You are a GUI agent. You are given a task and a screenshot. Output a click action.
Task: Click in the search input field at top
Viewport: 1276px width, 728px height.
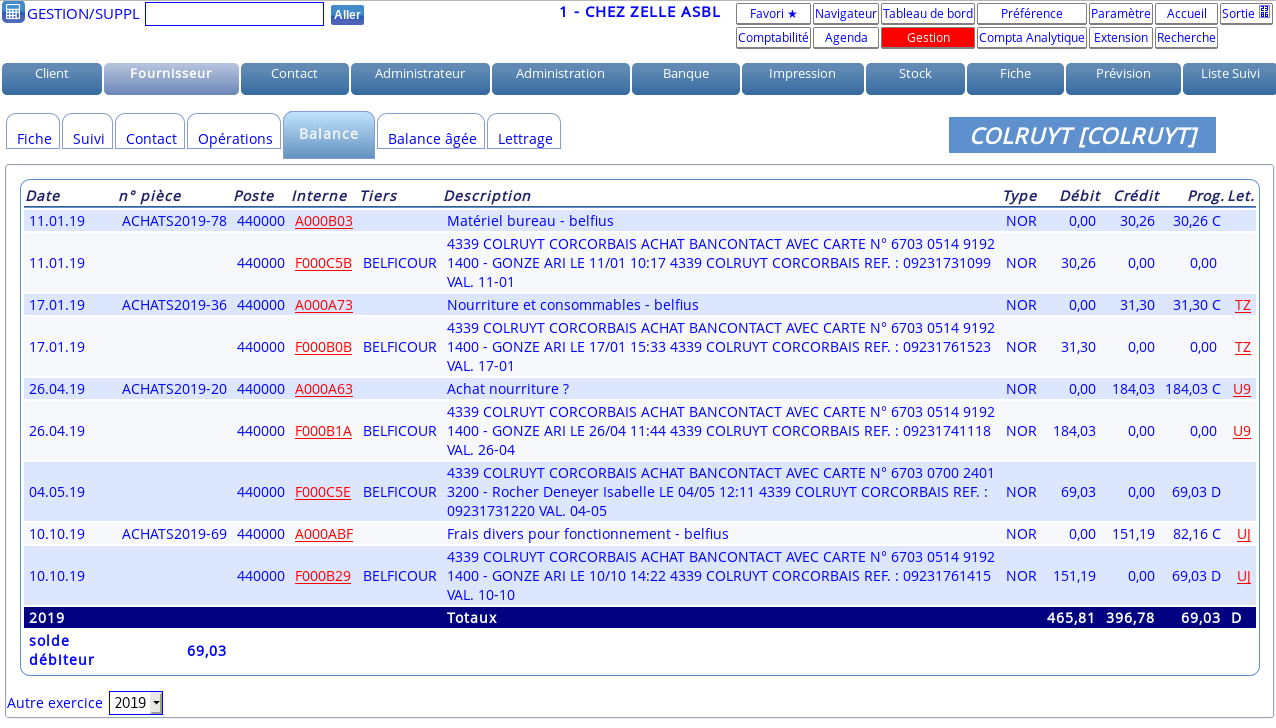[234, 14]
